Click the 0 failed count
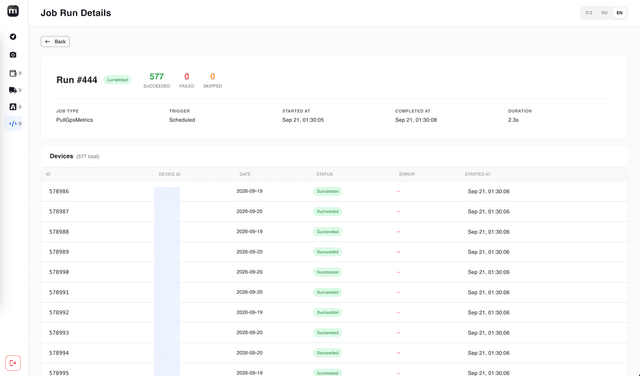Viewport: 640px width, 376px height. [x=187, y=77]
